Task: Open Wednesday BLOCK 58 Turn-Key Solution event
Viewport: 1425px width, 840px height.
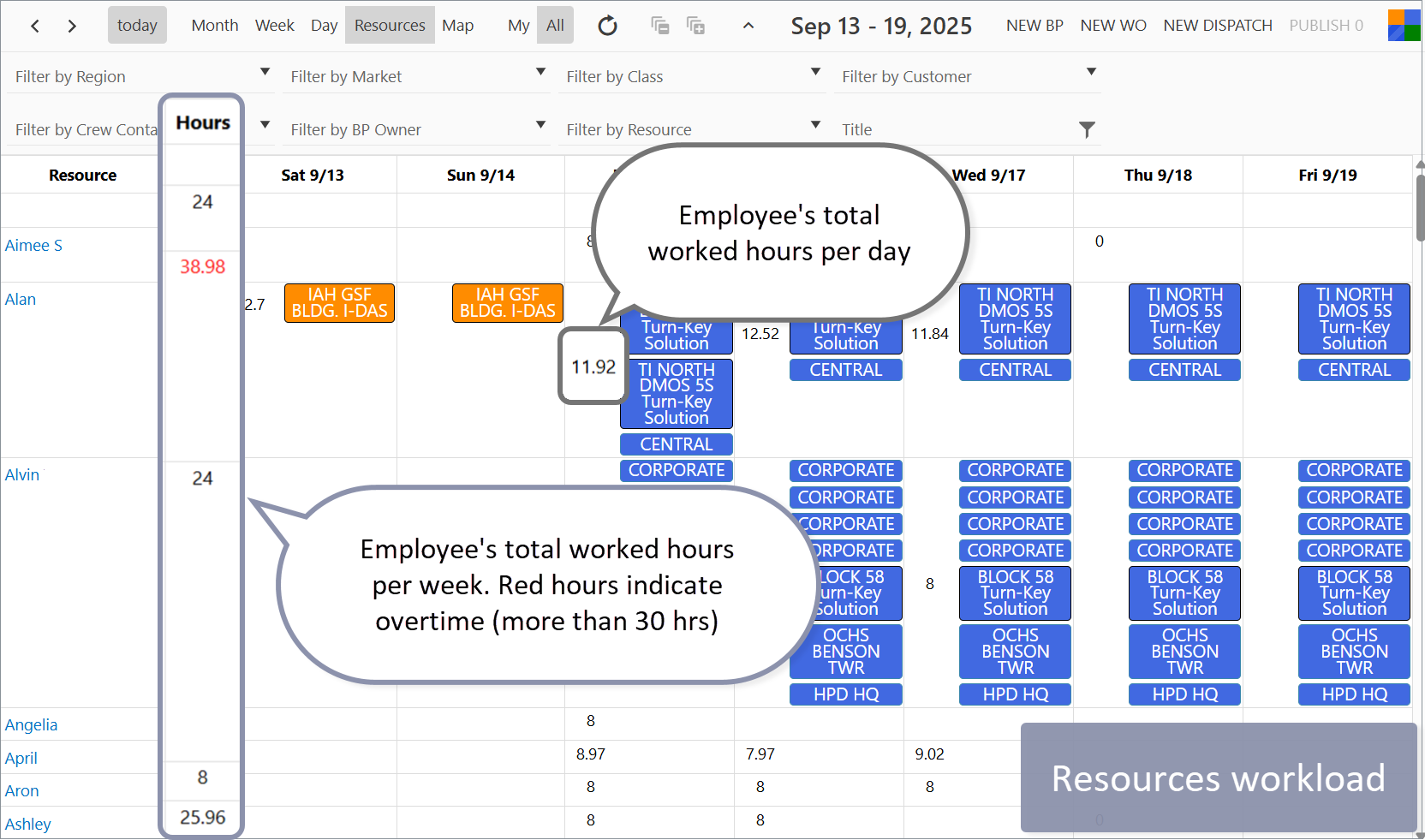Action: pyautogui.click(x=1016, y=593)
